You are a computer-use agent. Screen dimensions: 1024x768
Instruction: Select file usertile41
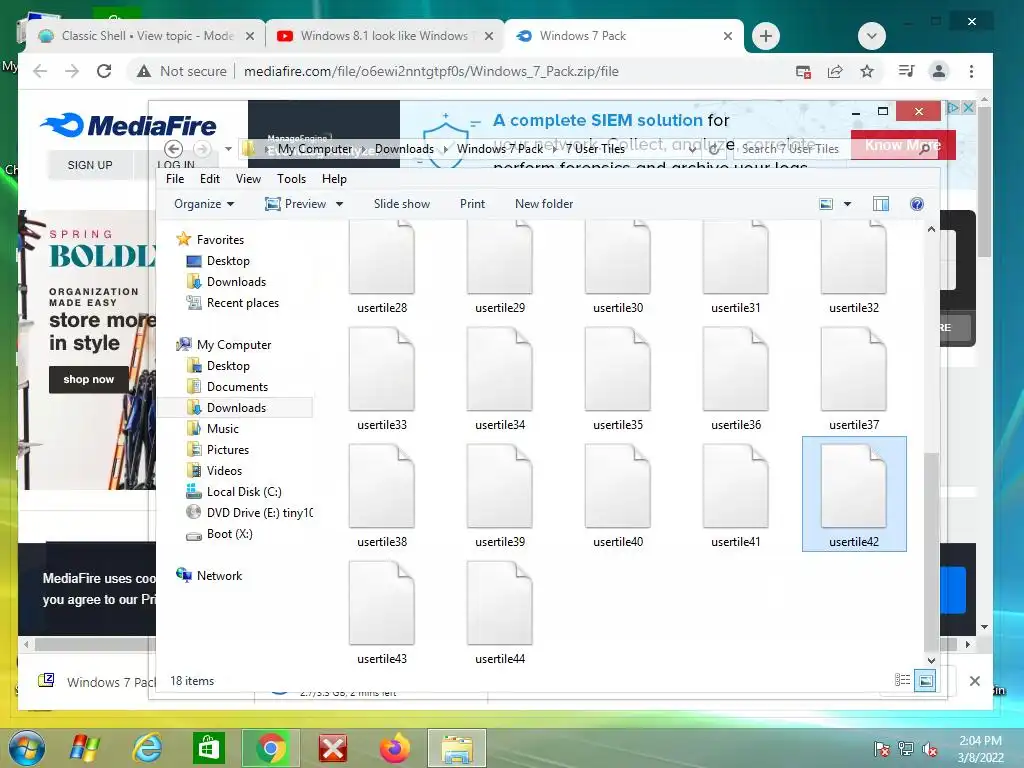(736, 496)
